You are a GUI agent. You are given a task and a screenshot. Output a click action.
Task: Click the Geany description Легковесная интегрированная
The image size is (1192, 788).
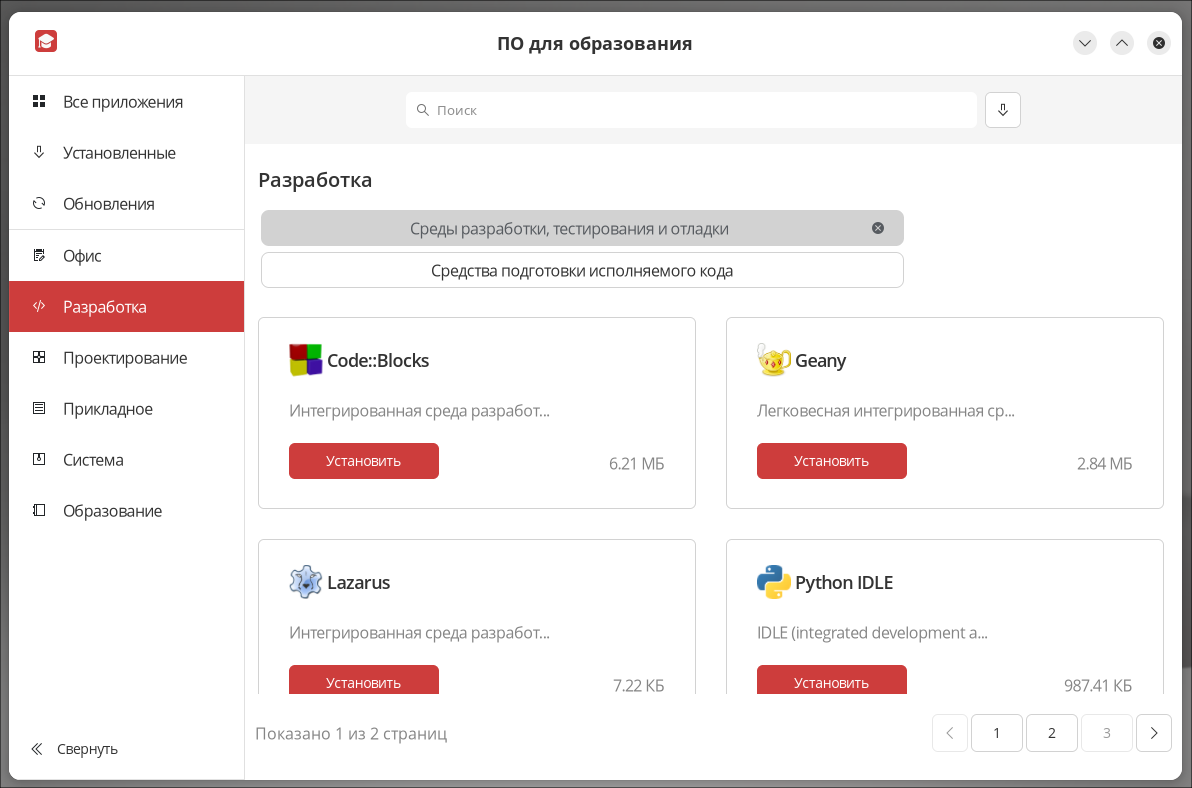pos(886,410)
